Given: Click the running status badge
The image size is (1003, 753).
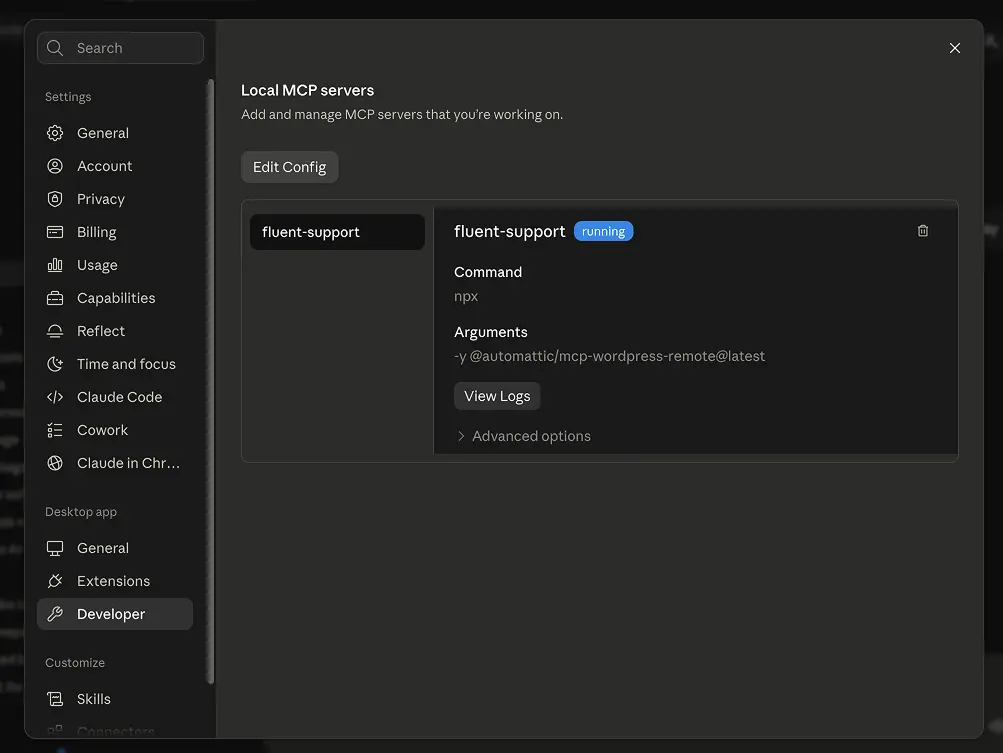Looking at the screenshot, I should coord(603,231).
